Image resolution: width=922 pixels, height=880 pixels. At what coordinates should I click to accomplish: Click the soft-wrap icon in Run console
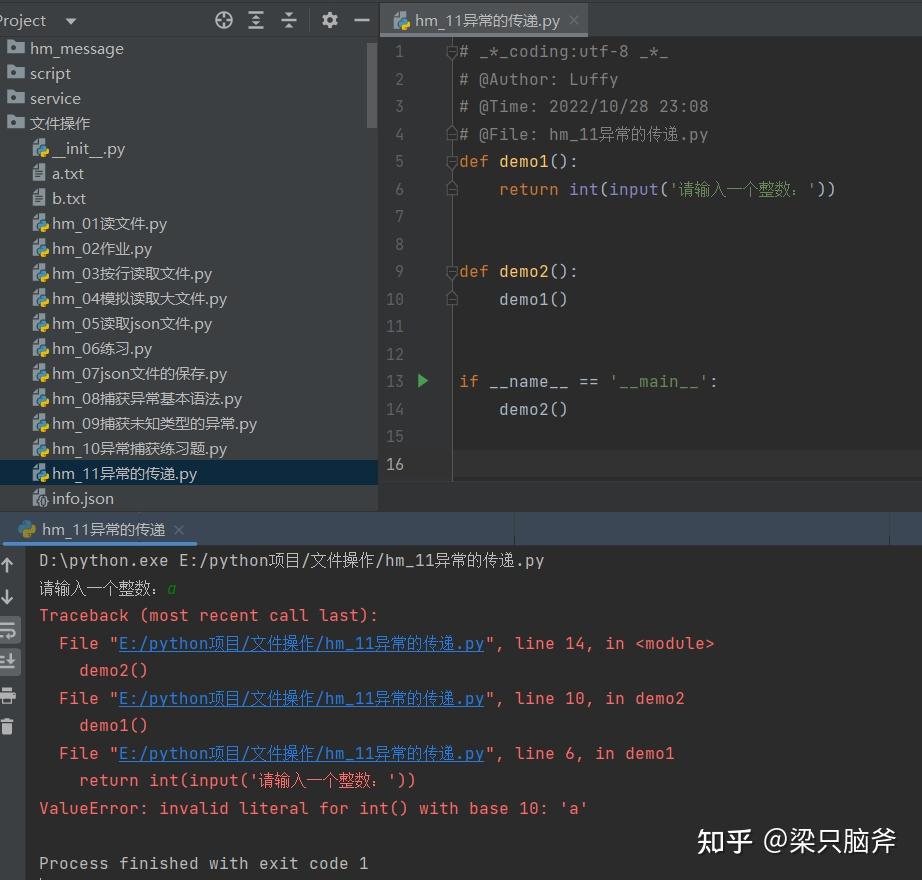tap(8, 630)
